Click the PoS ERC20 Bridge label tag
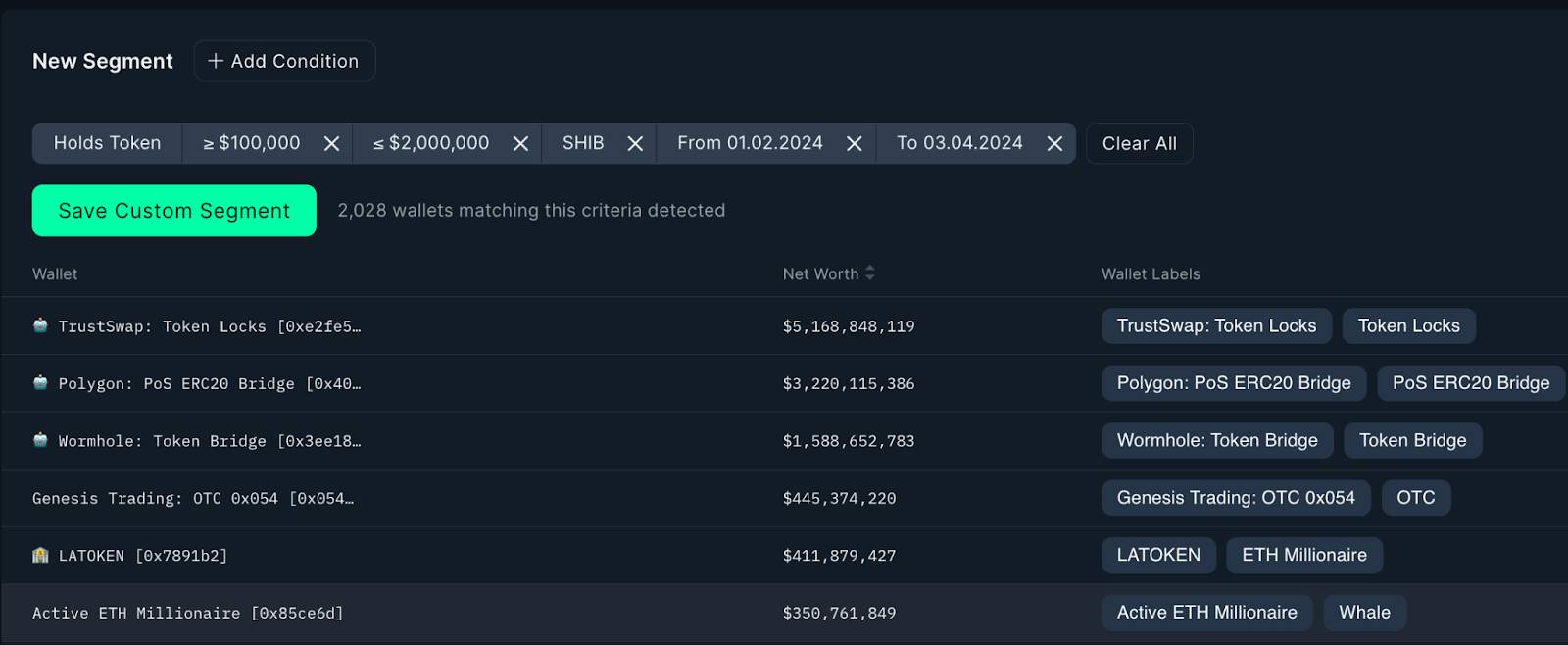Viewport: 1568px width, 645px height. (1471, 382)
